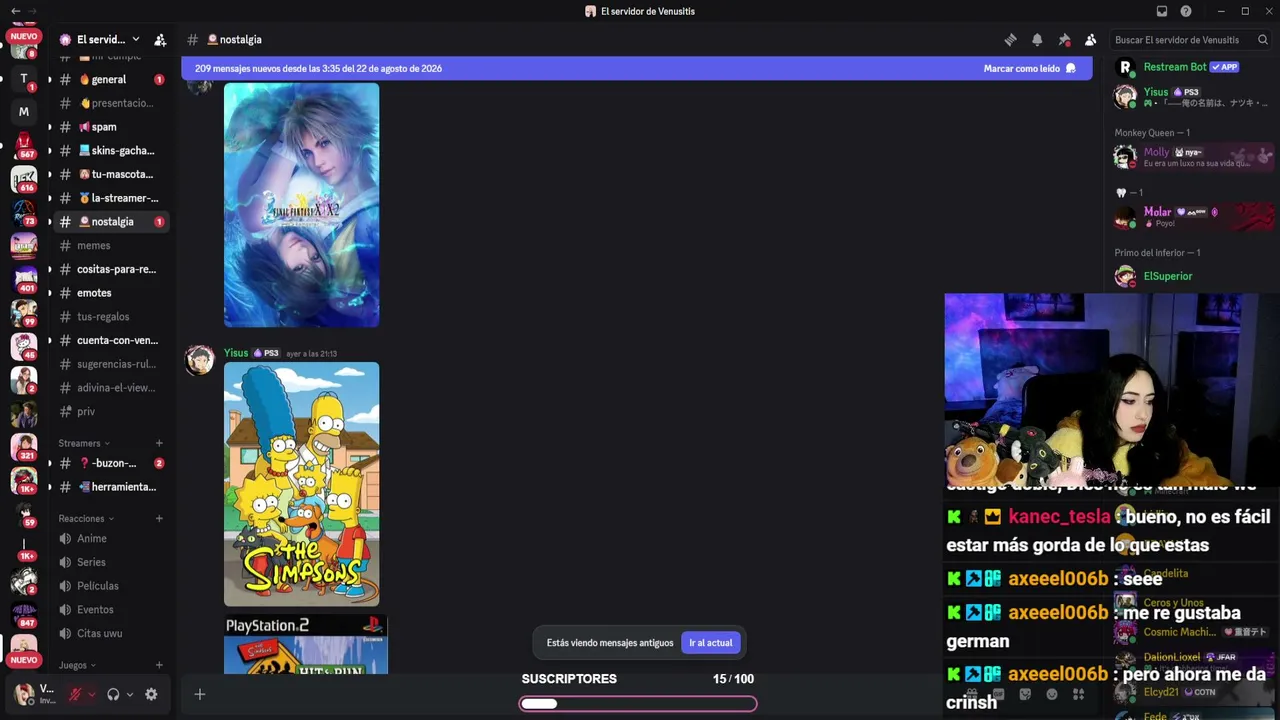Open The Simpsons image attachment

(301, 484)
